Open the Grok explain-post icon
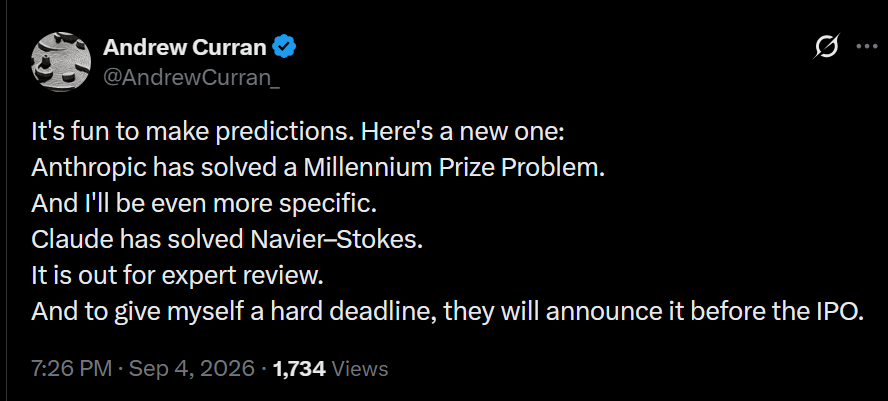The width and height of the screenshot is (888, 401). 826,46
